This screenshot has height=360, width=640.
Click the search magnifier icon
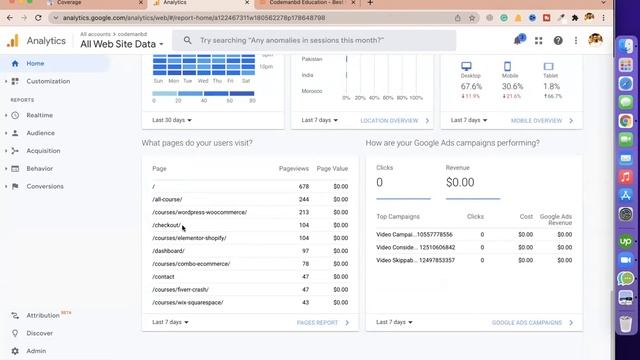tap(187, 40)
